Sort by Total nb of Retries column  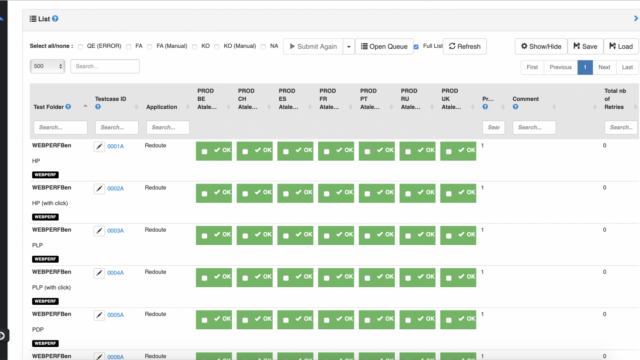[635, 107]
